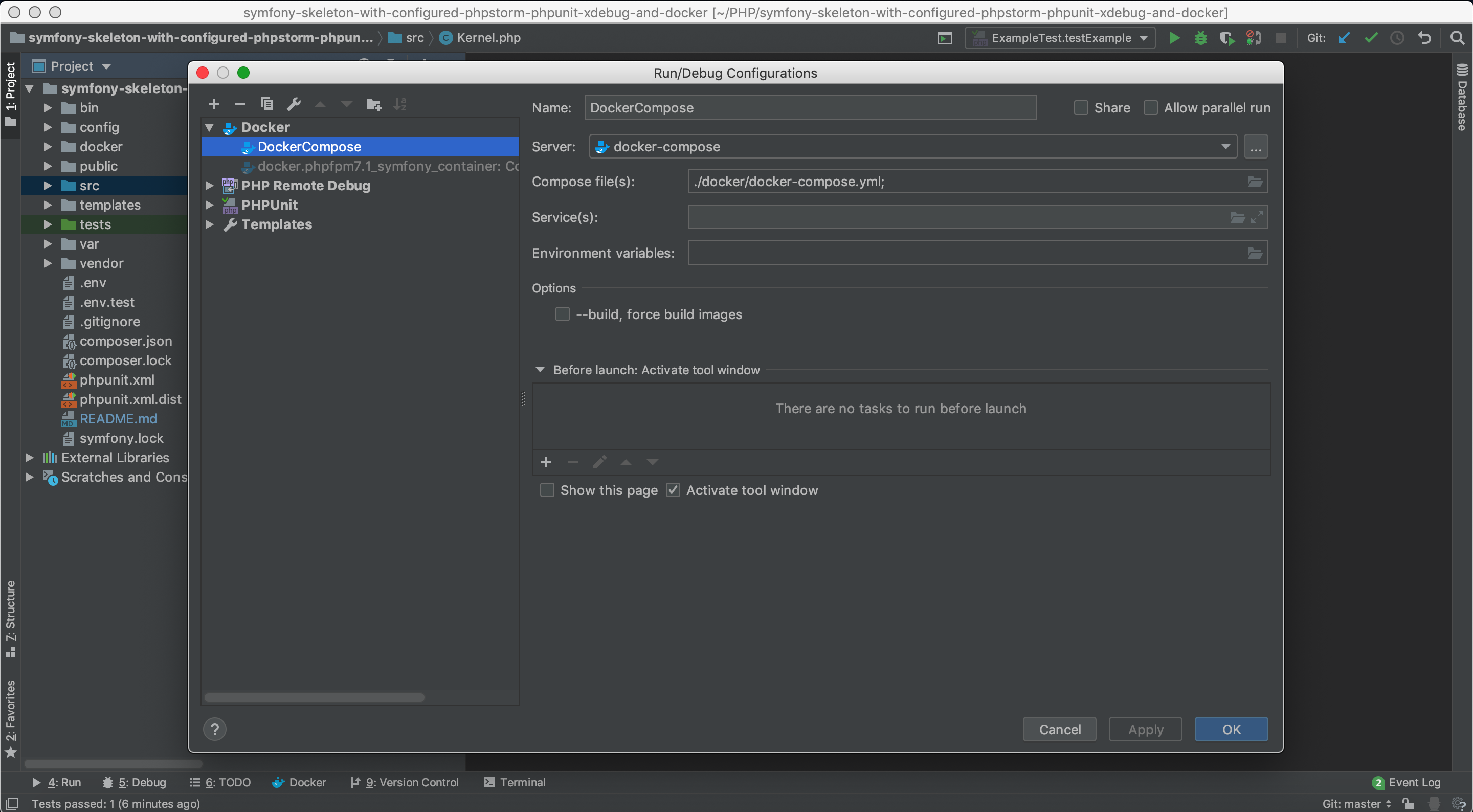Screen dimensions: 1473x812
Task: Select the Docker tab in bottom toolbar
Action: coord(307,782)
